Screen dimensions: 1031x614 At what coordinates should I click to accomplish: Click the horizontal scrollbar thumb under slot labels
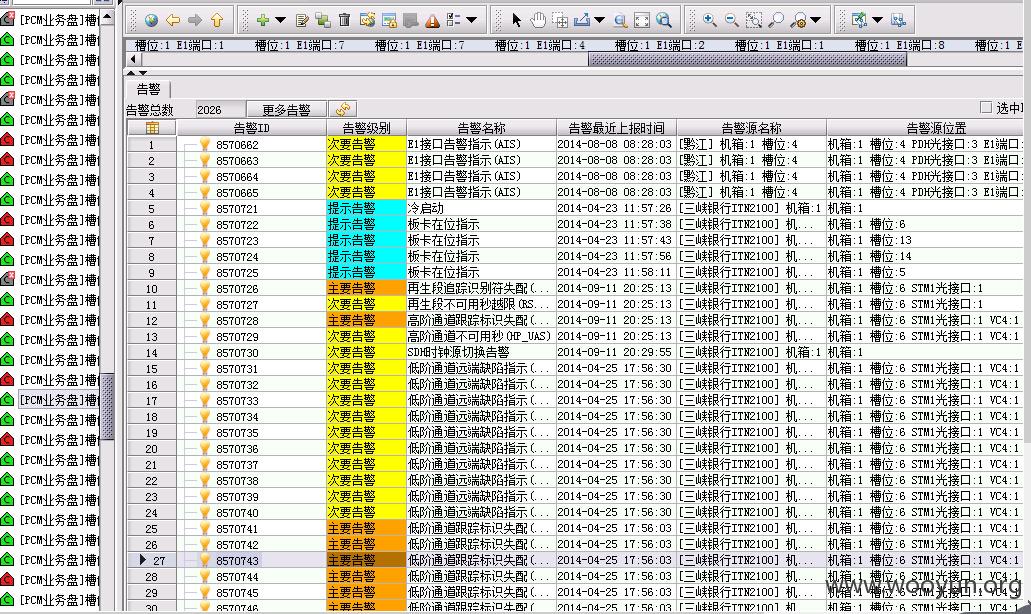747,59
